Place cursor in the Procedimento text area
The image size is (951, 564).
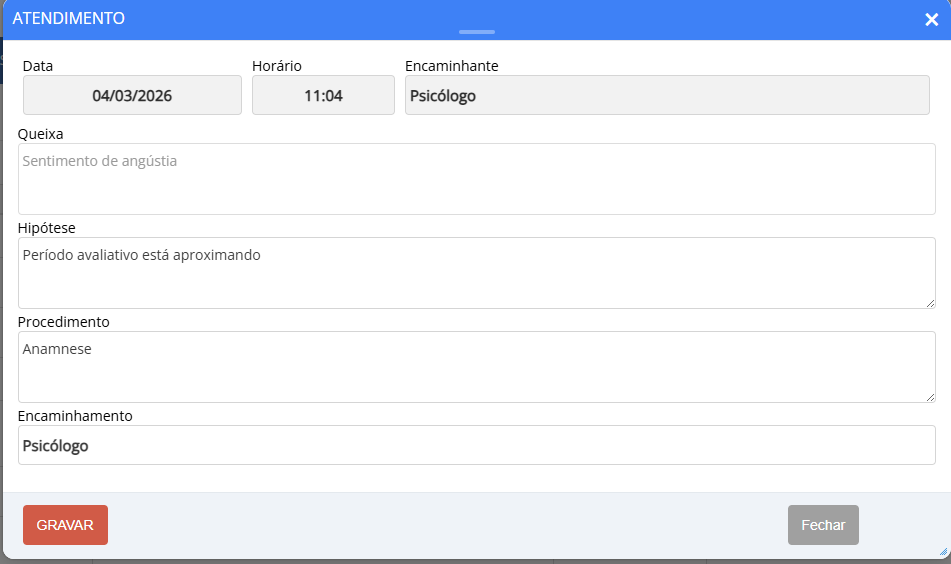tap(476, 367)
